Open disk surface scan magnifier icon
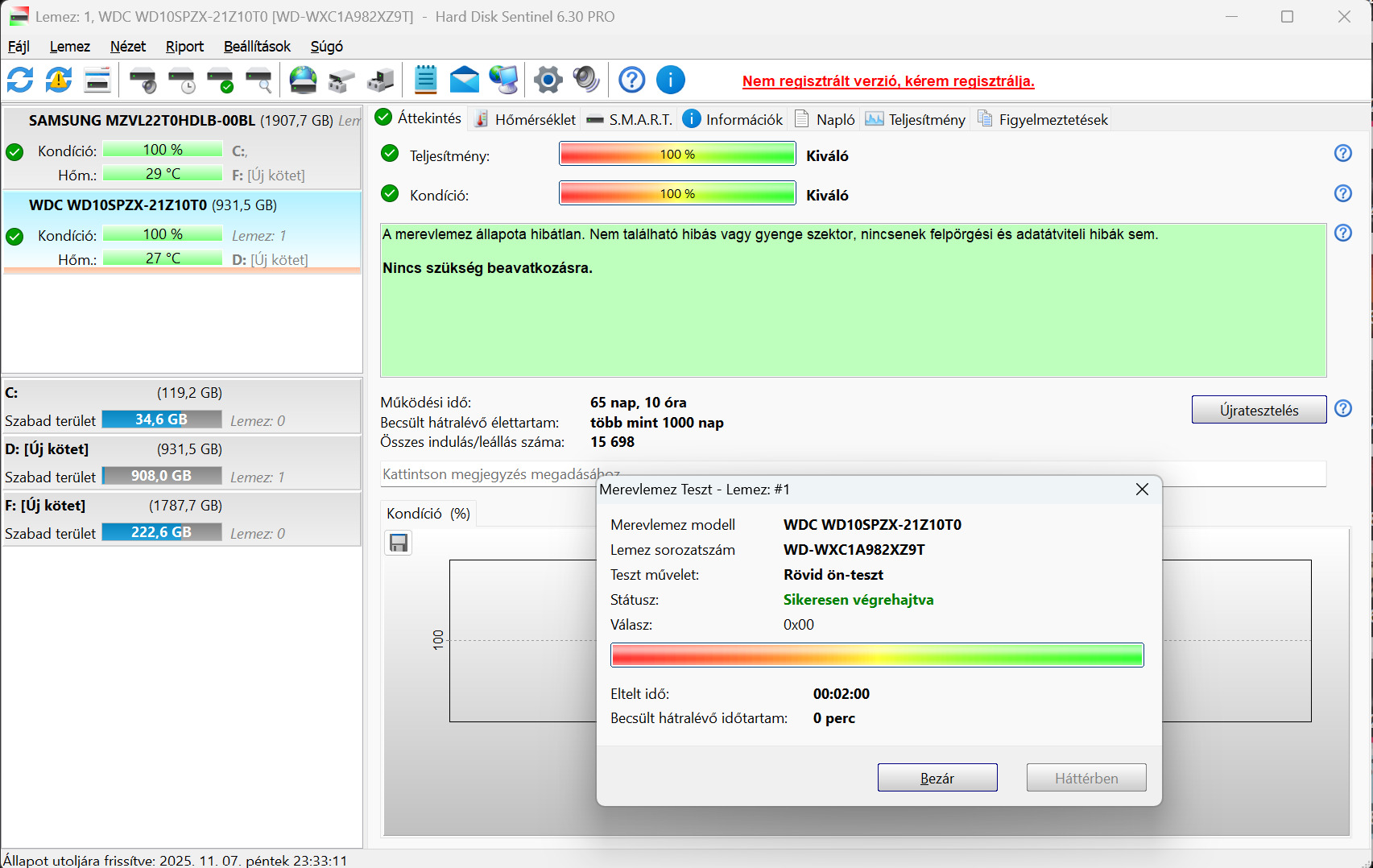Image resolution: width=1373 pixels, height=868 pixels. tap(258, 80)
